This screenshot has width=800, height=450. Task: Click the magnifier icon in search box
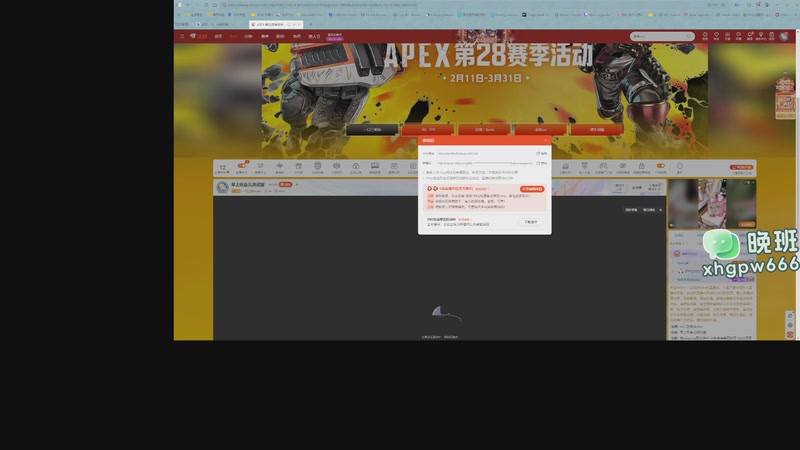(x=689, y=36)
